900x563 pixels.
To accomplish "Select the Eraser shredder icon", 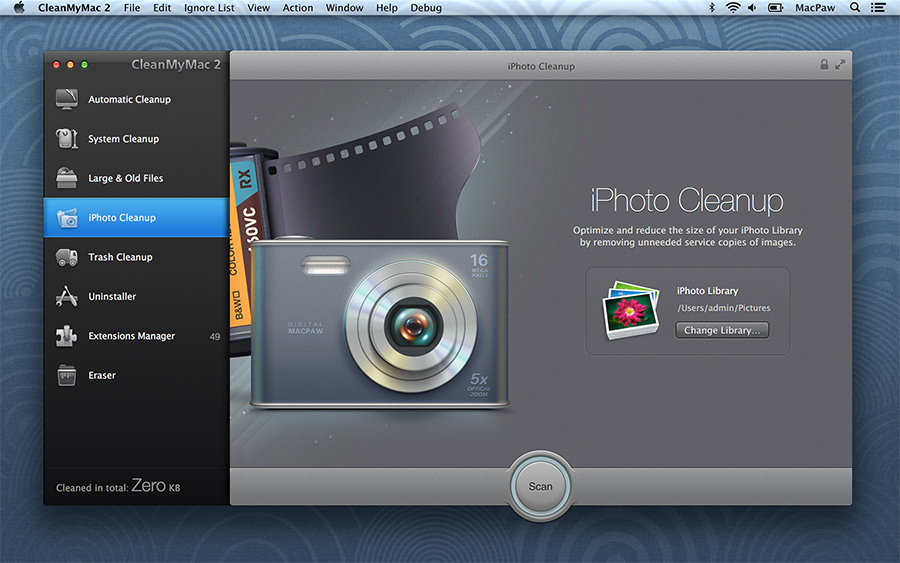I will click(67, 375).
